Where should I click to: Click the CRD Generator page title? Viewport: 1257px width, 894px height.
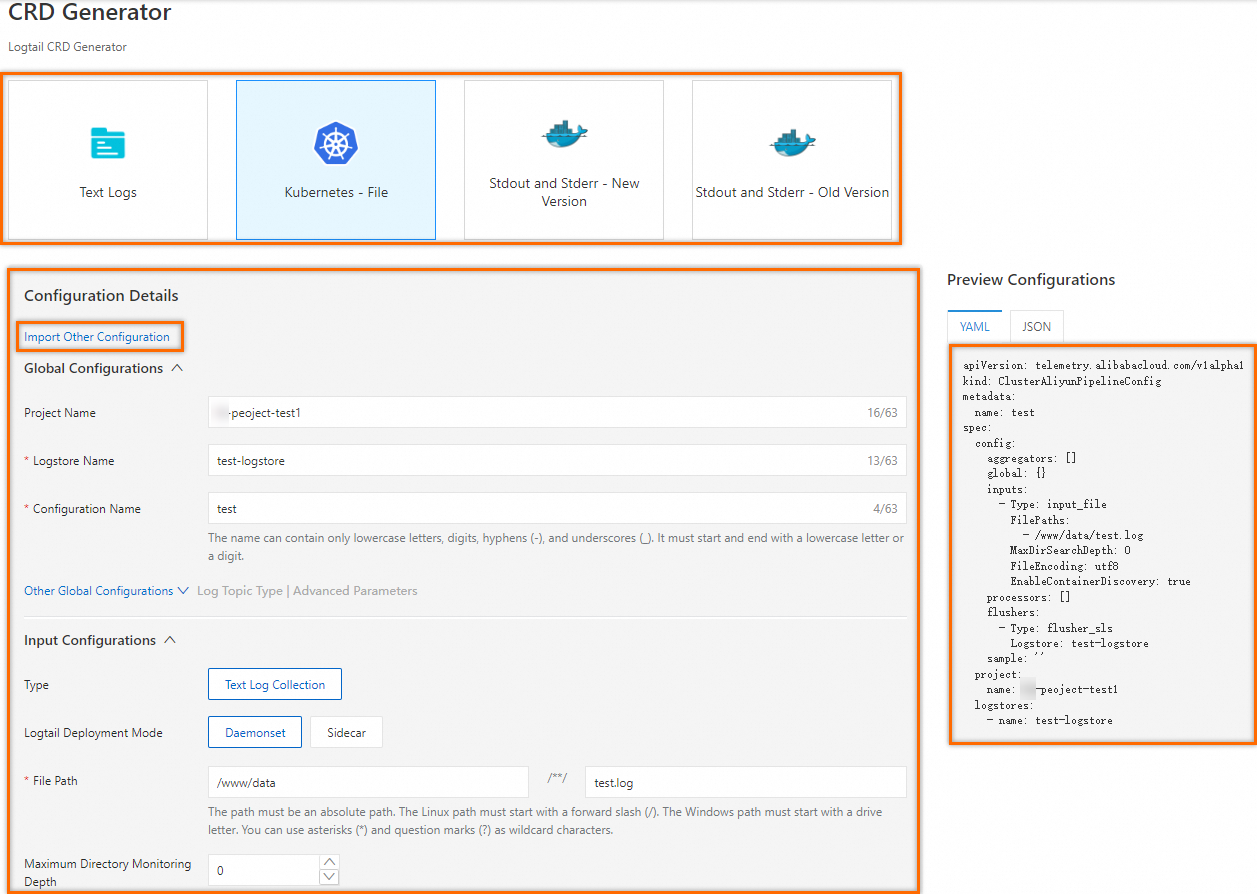(x=90, y=13)
